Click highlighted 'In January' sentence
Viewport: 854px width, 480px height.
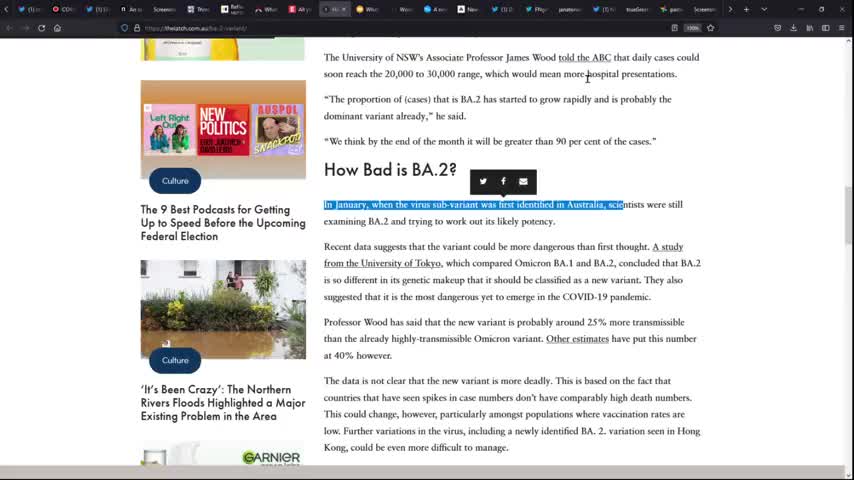(473, 205)
